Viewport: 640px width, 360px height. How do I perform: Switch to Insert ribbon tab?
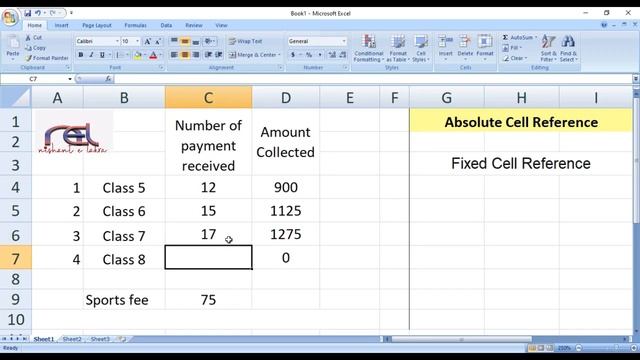pyautogui.click(x=61, y=25)
